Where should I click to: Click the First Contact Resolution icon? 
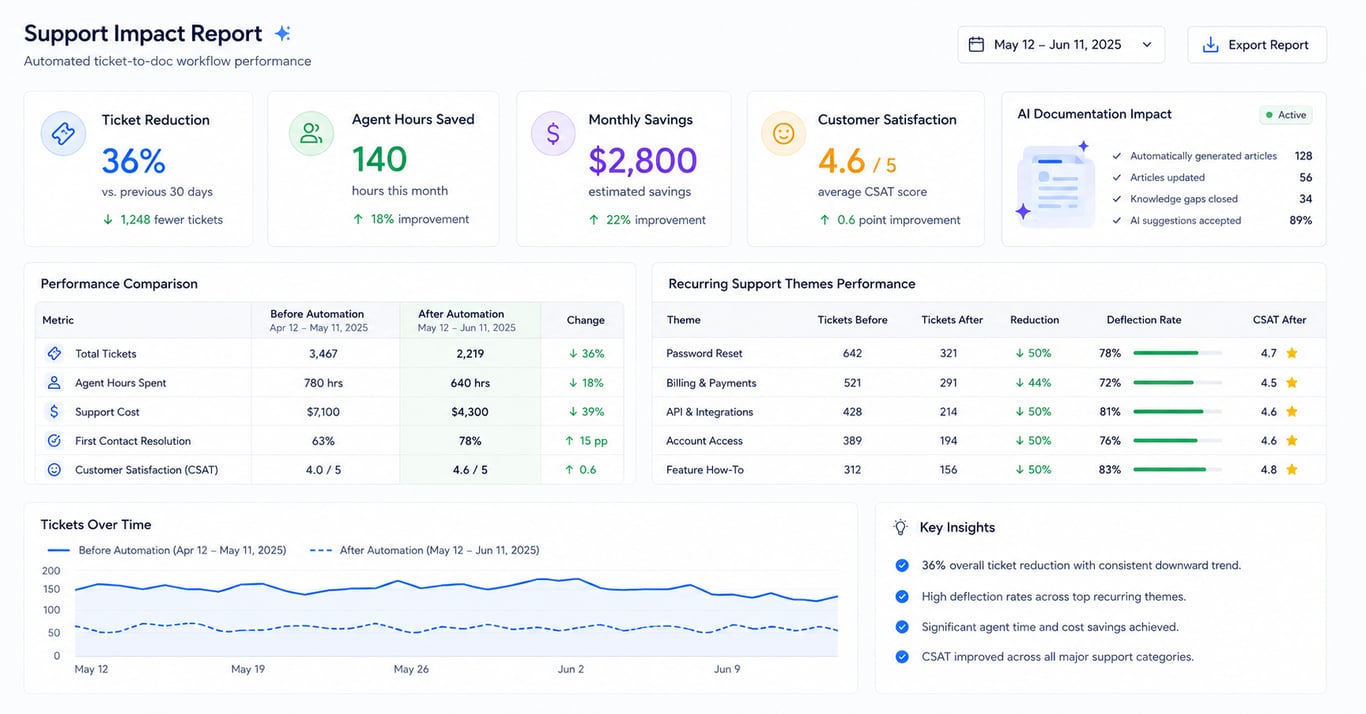[x=54, y=441]
